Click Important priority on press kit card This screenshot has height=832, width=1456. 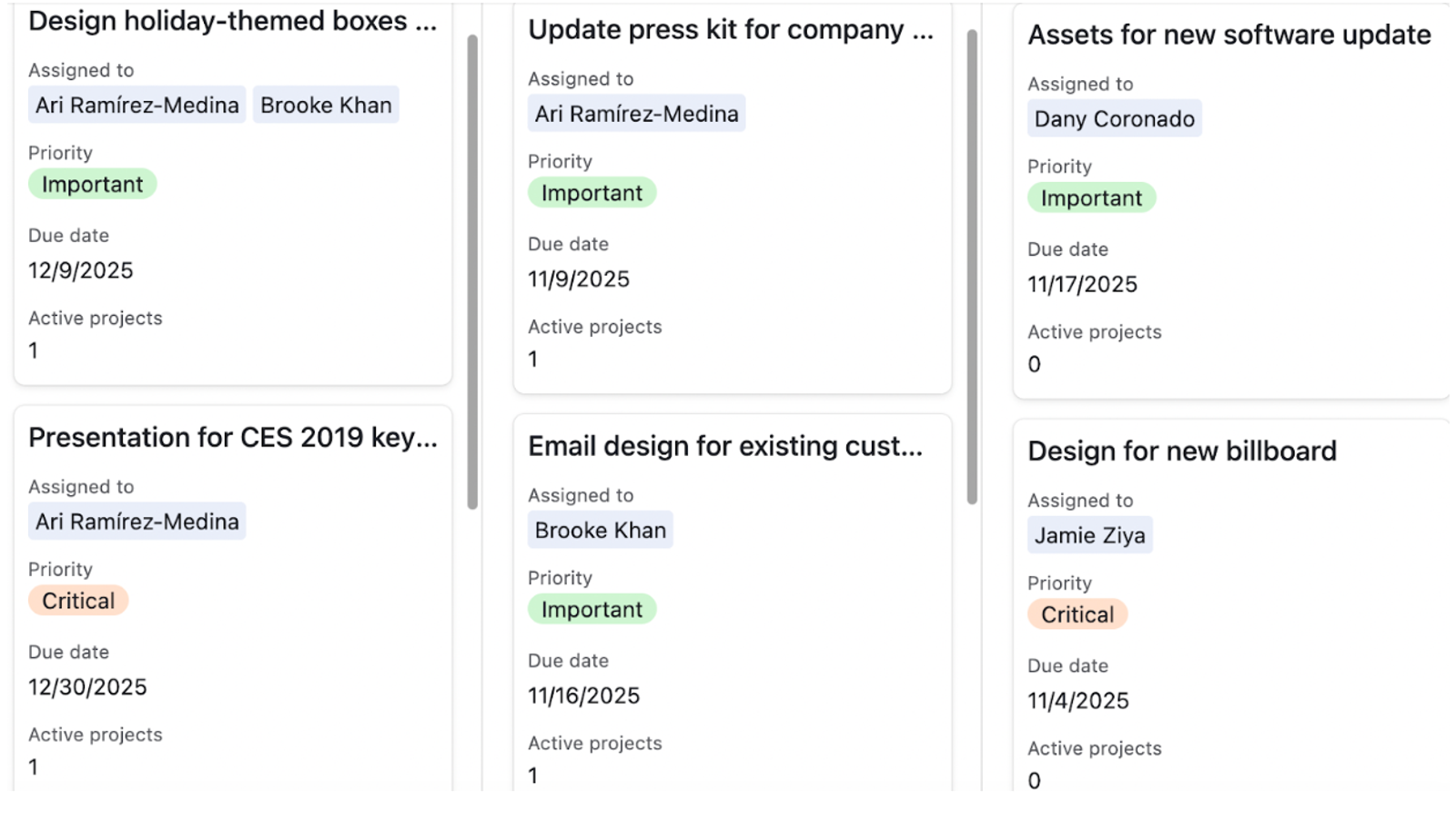tap(592, 193)
